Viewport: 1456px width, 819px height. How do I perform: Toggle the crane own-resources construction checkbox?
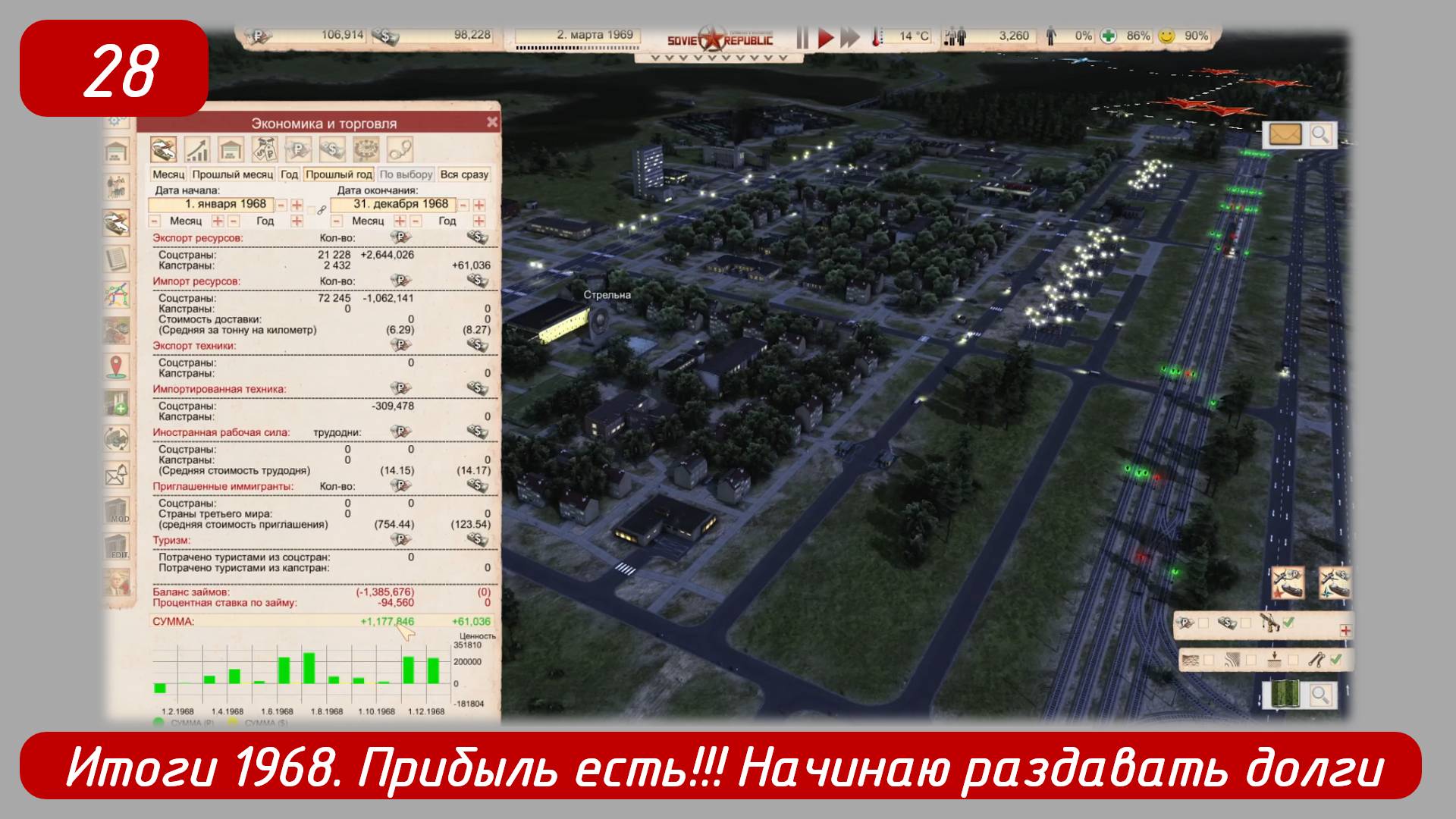(x=1288, y=623)
